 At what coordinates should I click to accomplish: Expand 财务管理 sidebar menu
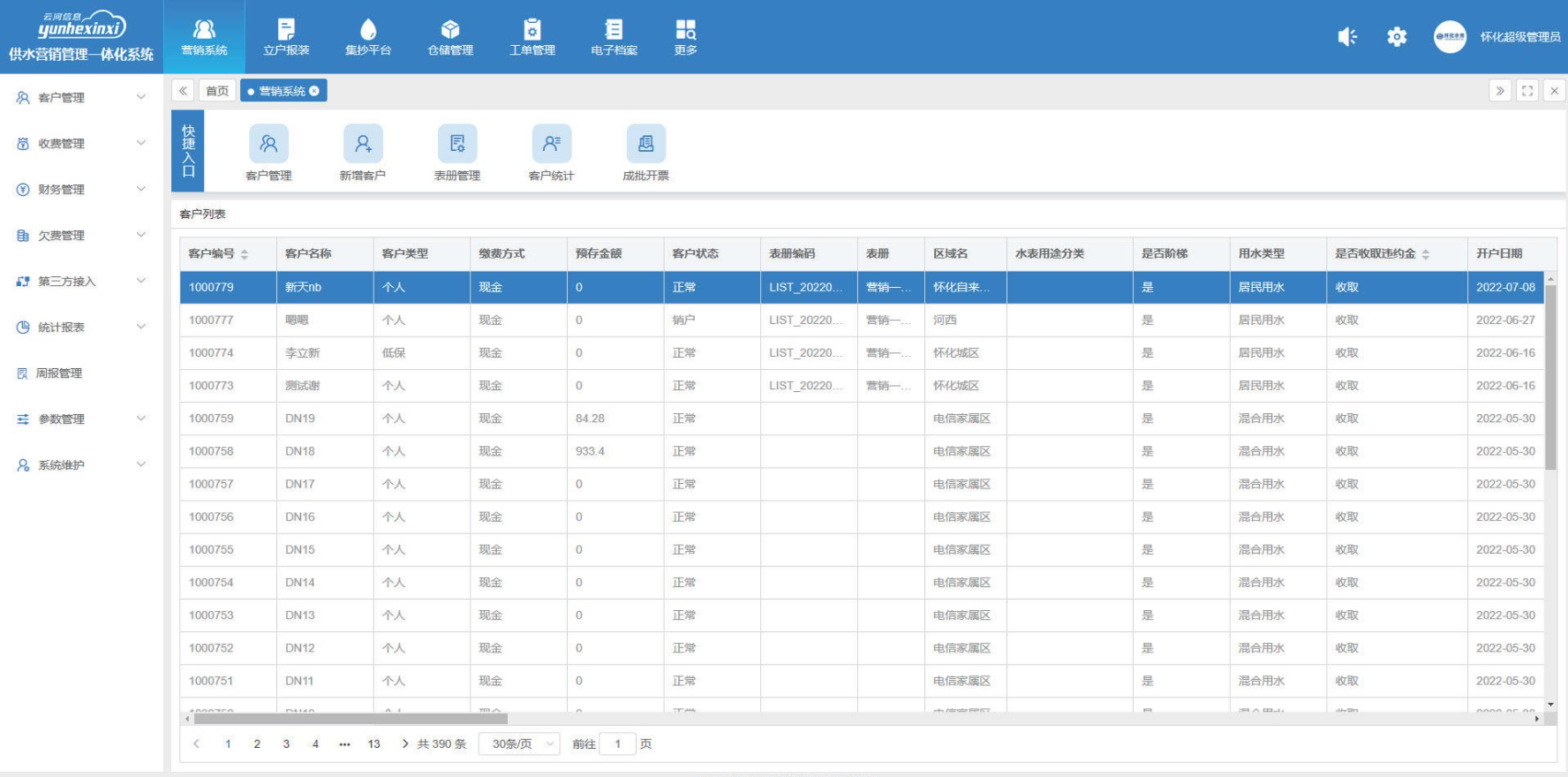coord(81,190)
